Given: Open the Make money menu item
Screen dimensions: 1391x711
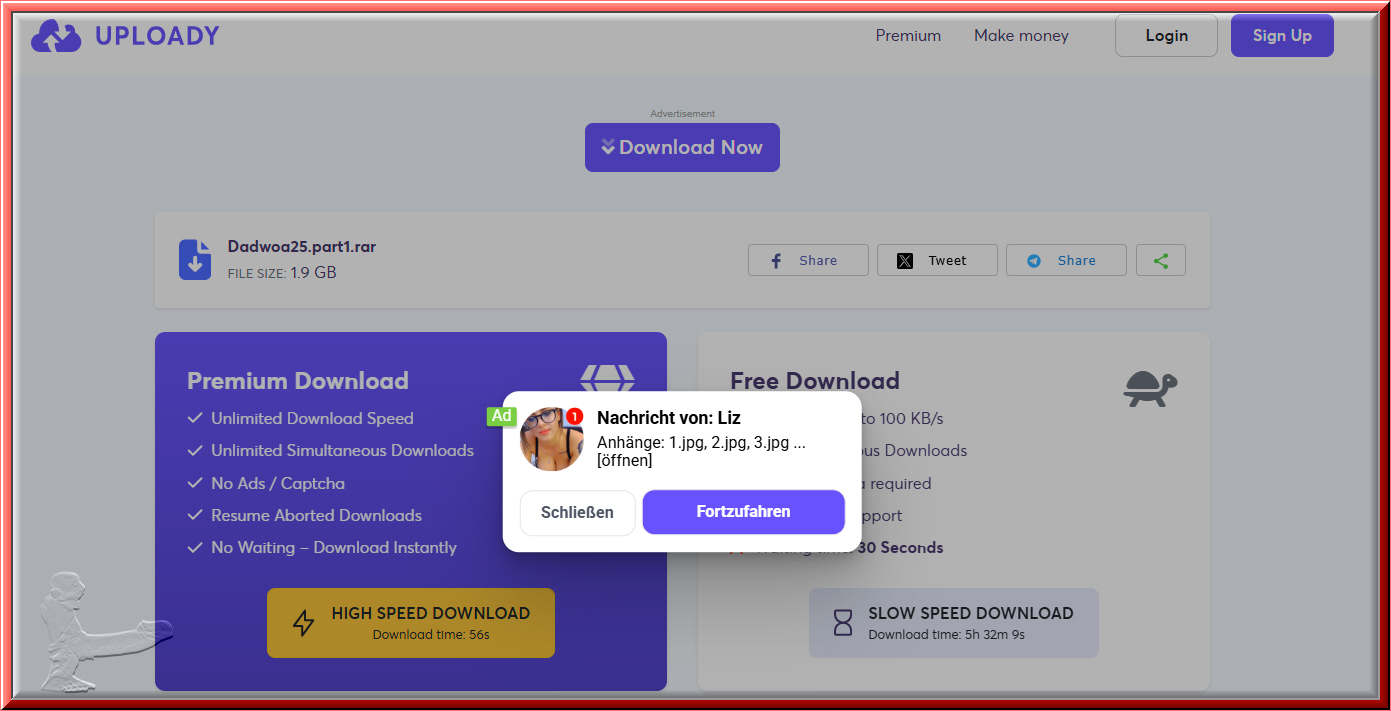Looking at the screenshot, I should point(1021,36).
